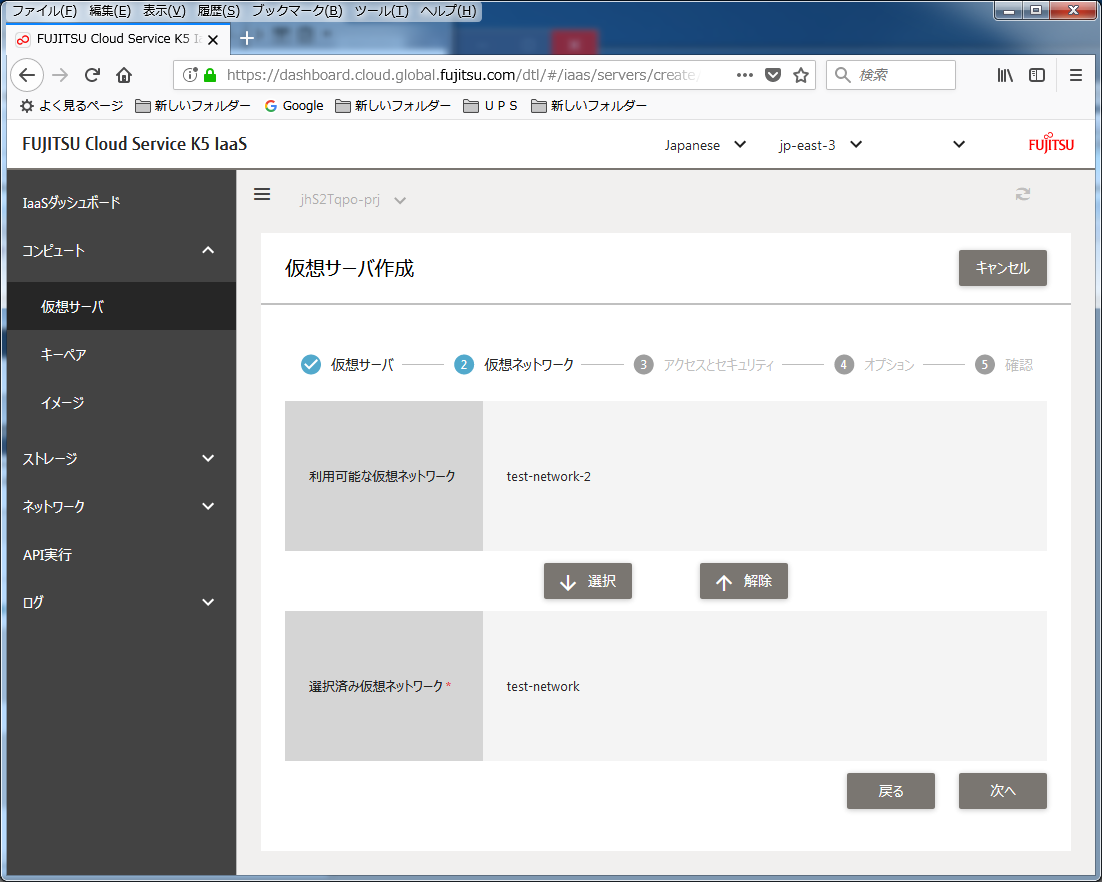
Task: Open the Library icon in the toolbar
Action: [1005, 74]
